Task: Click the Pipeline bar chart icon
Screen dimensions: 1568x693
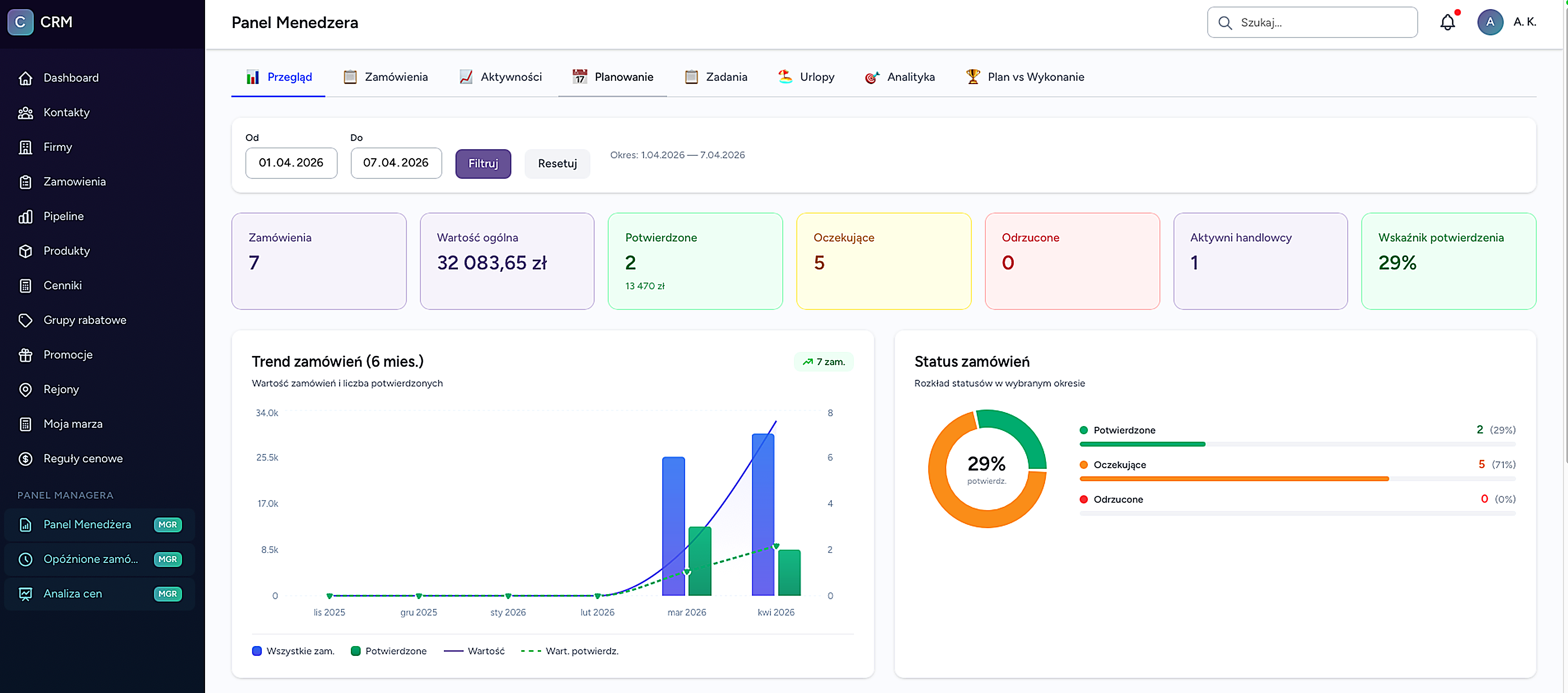Action: click(x=26, y=217)
